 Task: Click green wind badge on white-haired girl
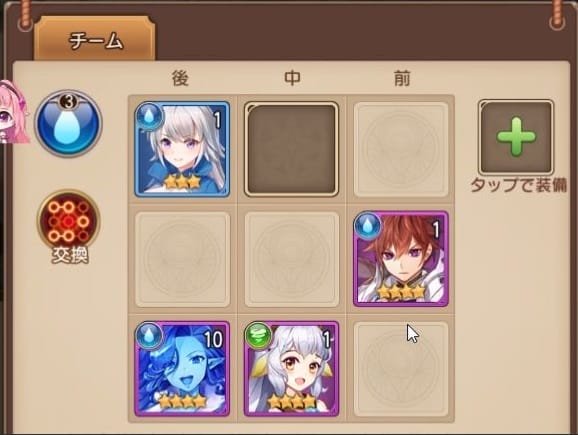(x=258, y=335)
